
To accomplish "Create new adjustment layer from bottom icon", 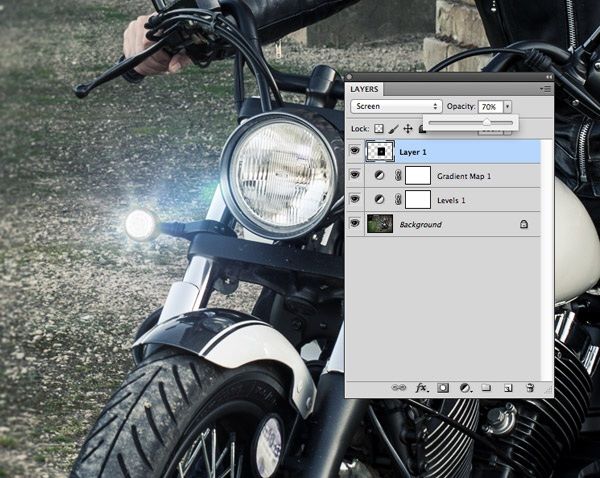I will [465, 387].
